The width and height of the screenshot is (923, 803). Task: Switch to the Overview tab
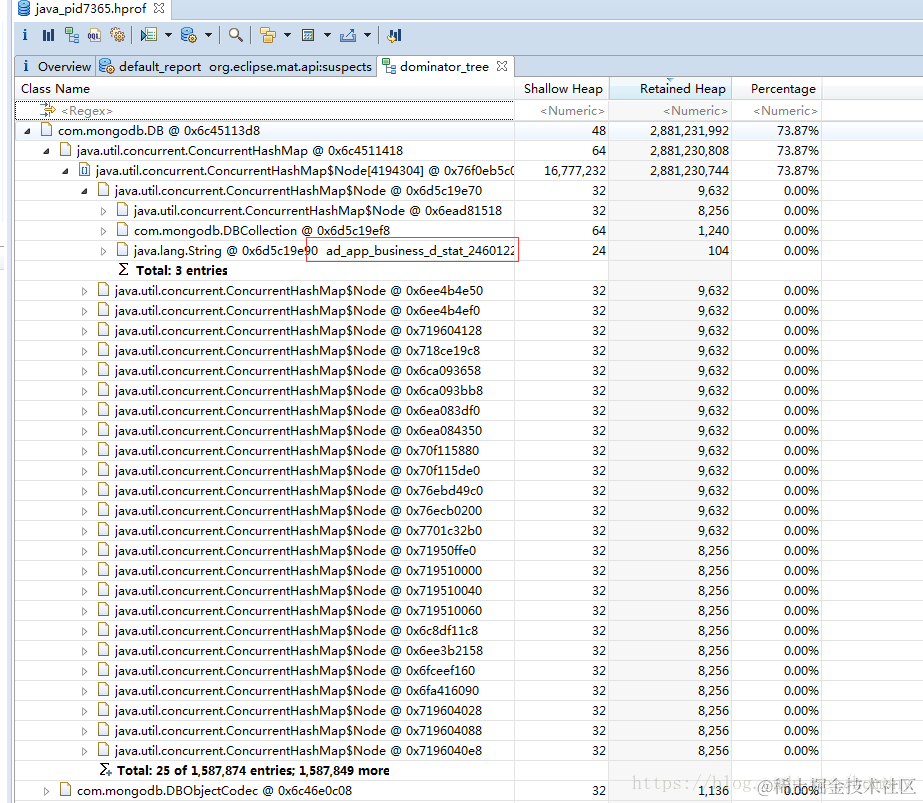click(55, 67)
